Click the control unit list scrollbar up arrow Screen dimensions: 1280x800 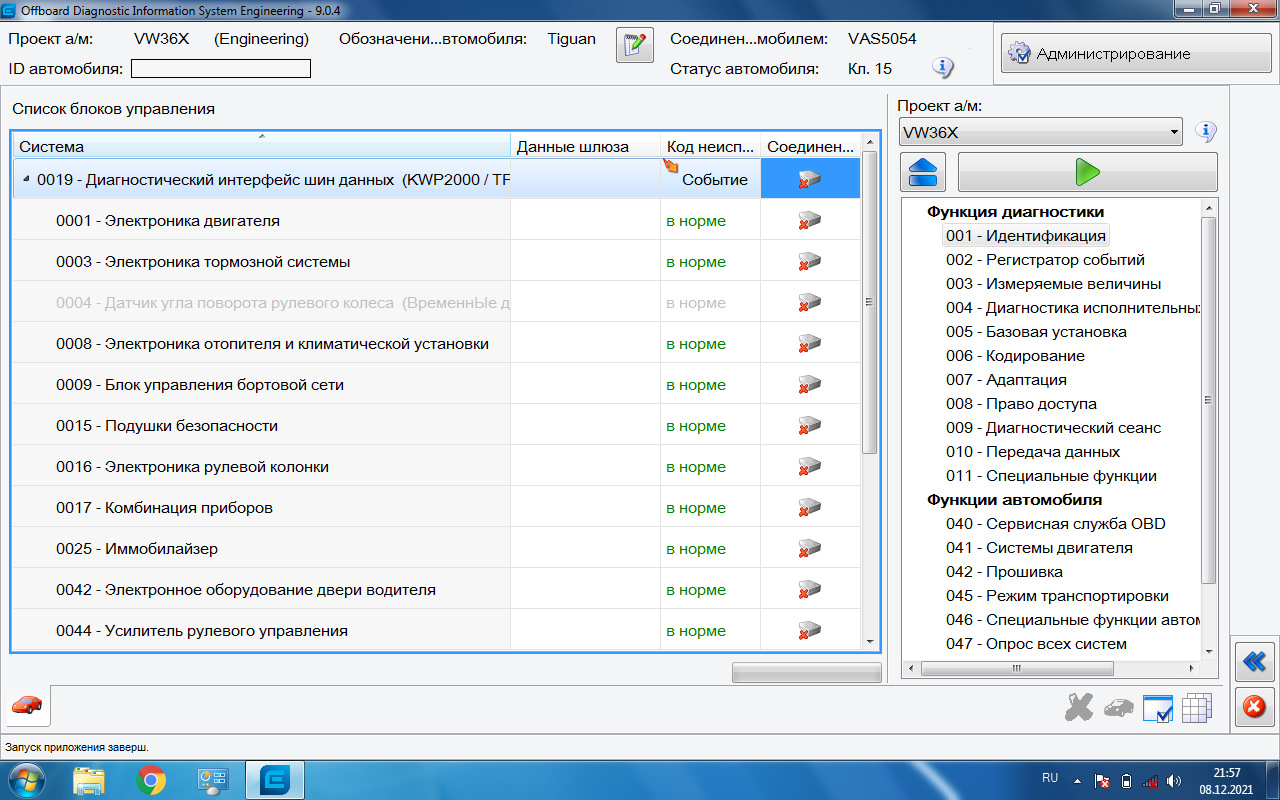click(x=869, y=141)
